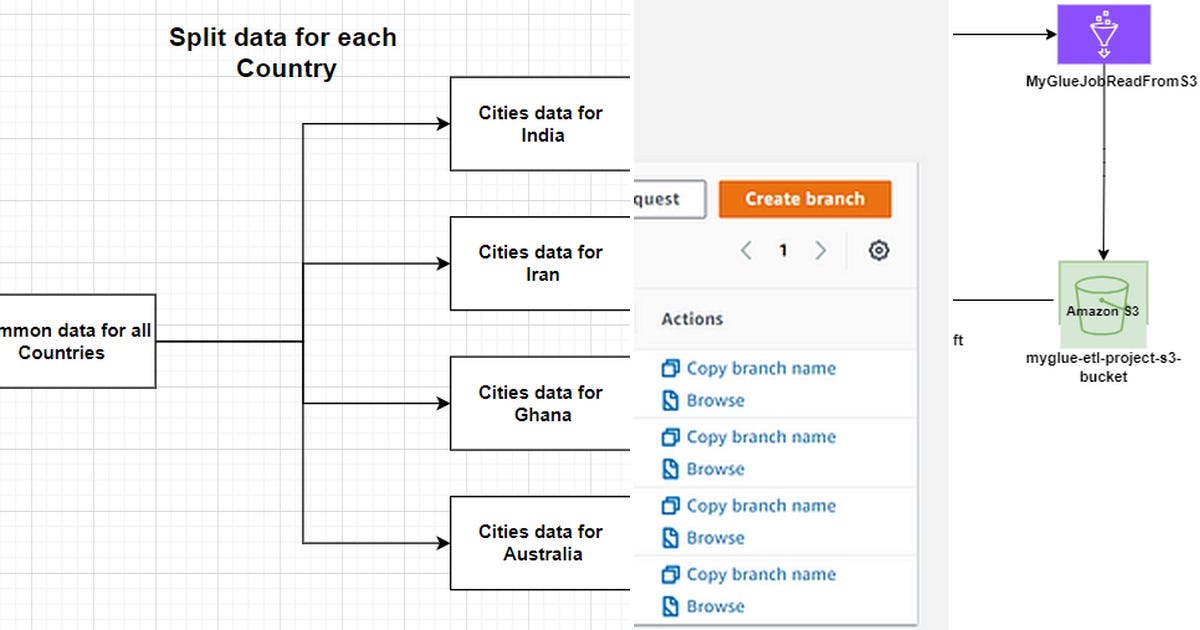The height and width of the screenshot is (630, 1200).
Task: Click the copy icon beside the first Copy branch name
Action: point(670,368)
